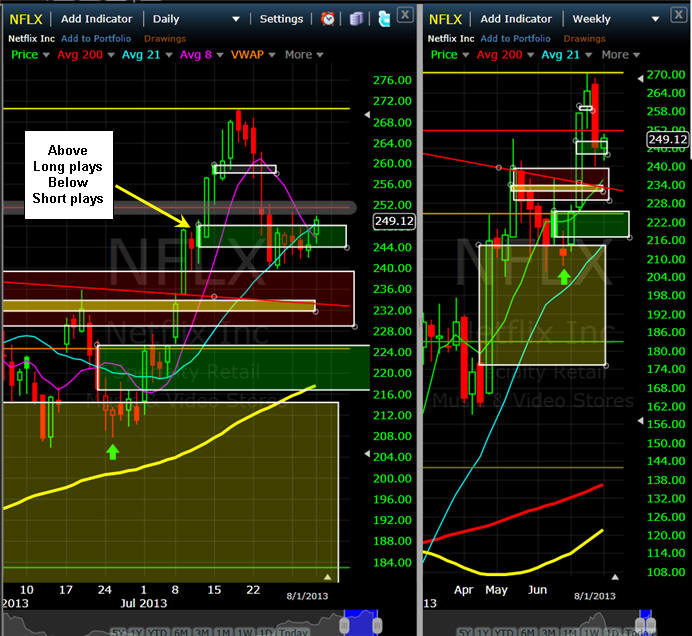Screen dimensions: 692x636
Task: Click the 8/1/2013 date label in Daily chart
Action: coord(307,596)
